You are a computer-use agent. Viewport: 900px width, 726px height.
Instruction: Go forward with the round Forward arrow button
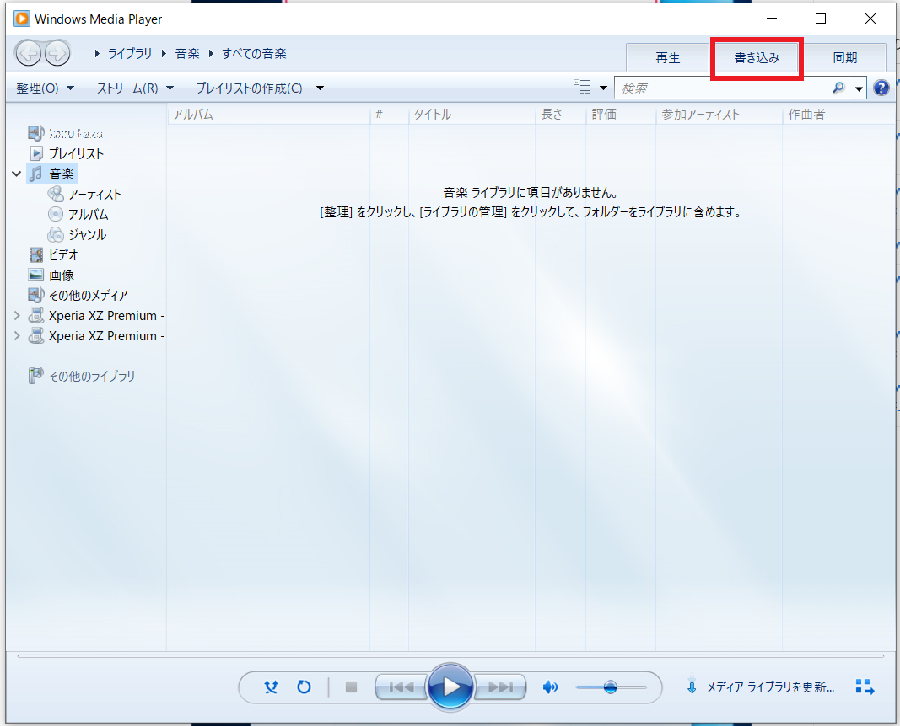pyautogui.click(x=57, y=54)
